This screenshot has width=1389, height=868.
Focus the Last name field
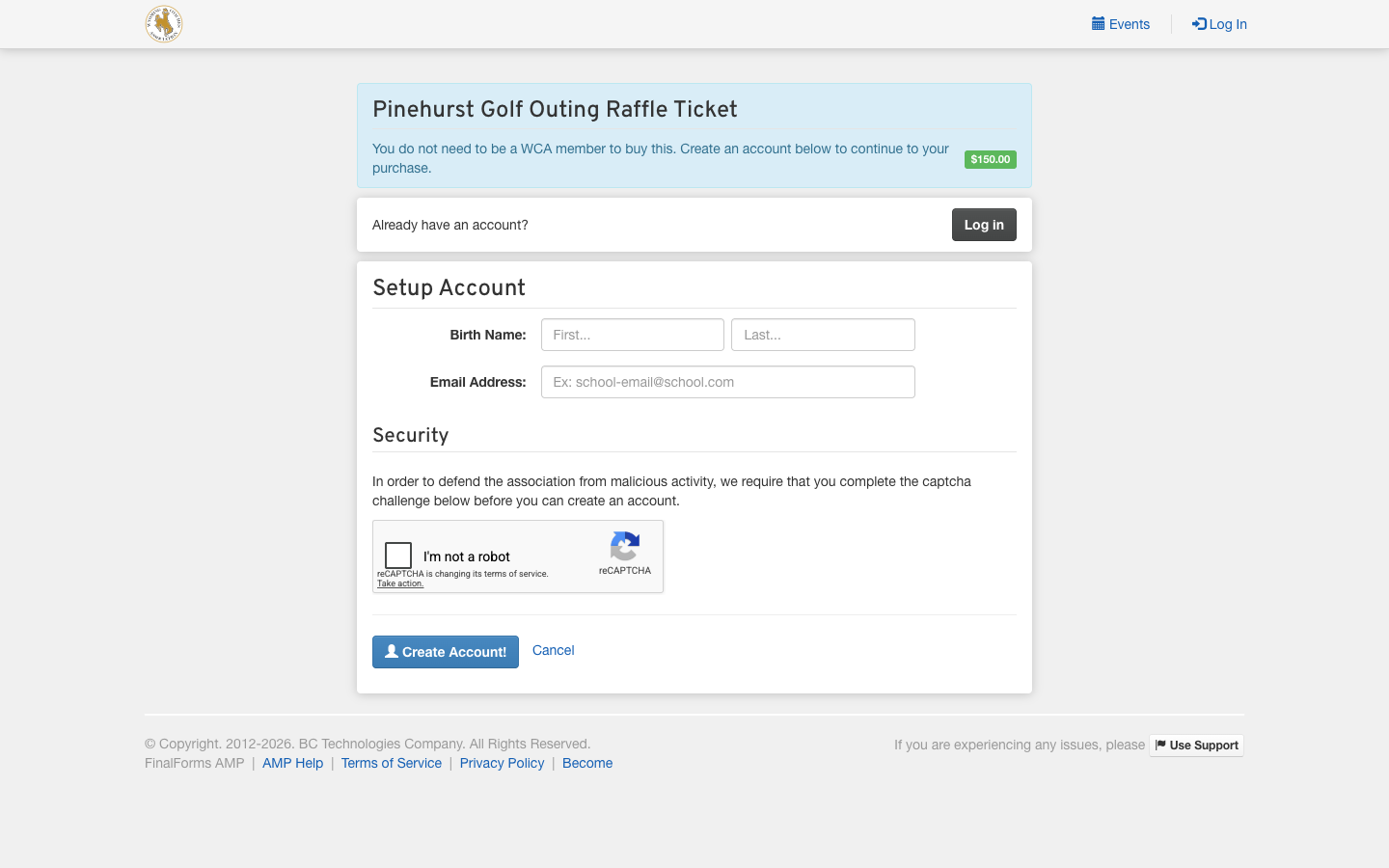[x=823, y=335]
